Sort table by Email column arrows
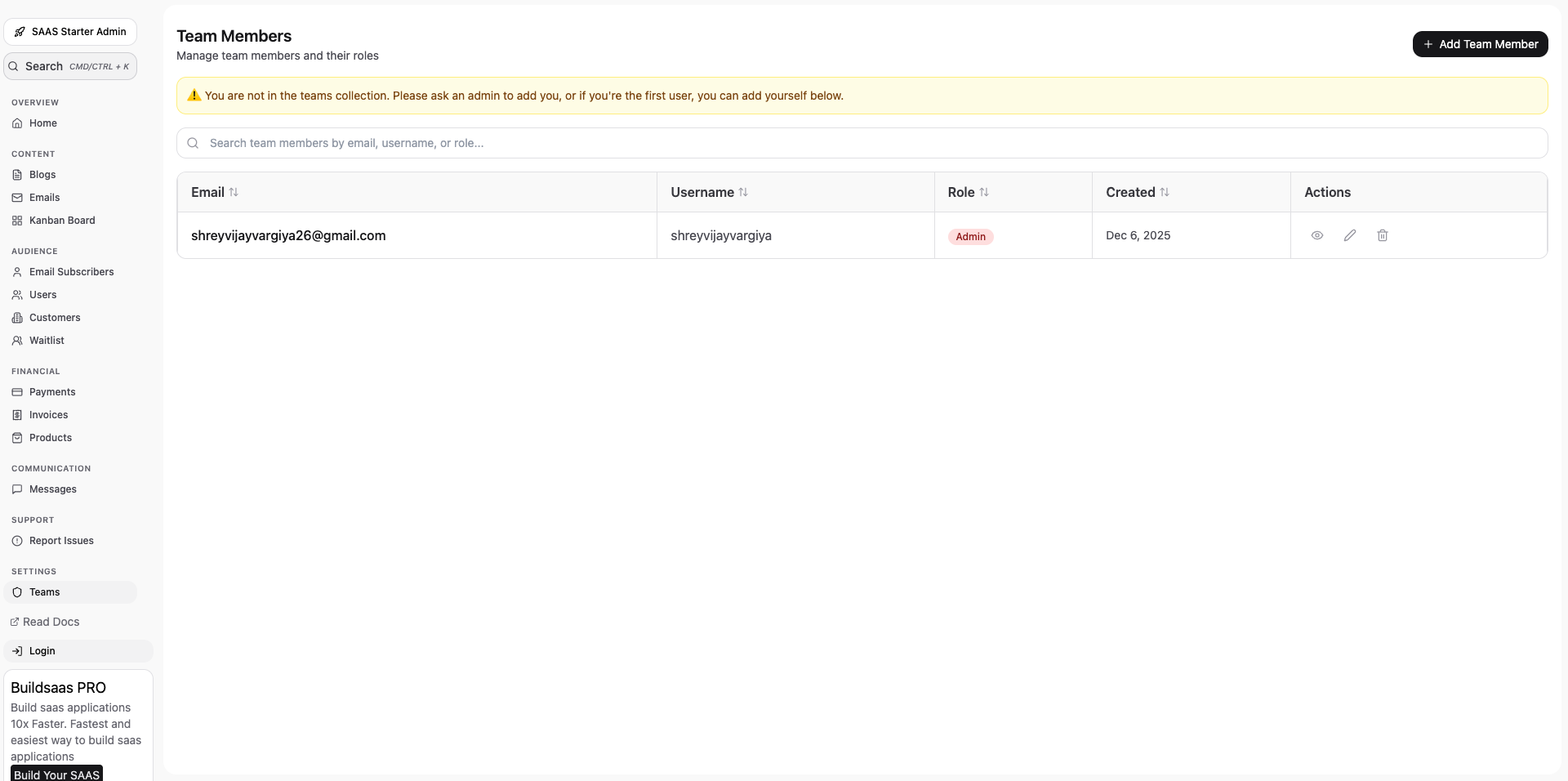This screenshot has height=781, width=1568. (x=234, y=192)
